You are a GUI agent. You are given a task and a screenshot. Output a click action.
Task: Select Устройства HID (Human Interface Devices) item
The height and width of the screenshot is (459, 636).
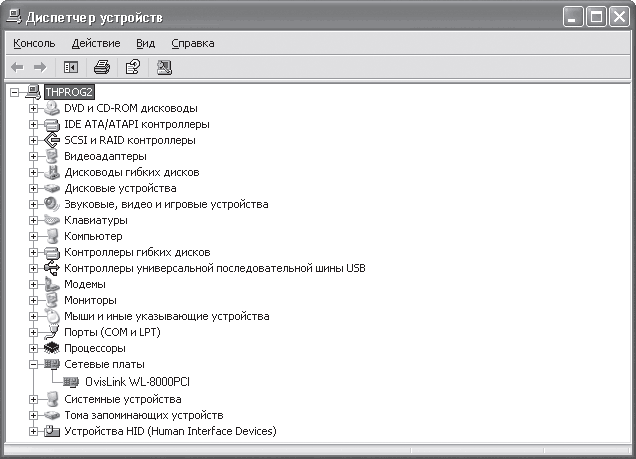170,431
